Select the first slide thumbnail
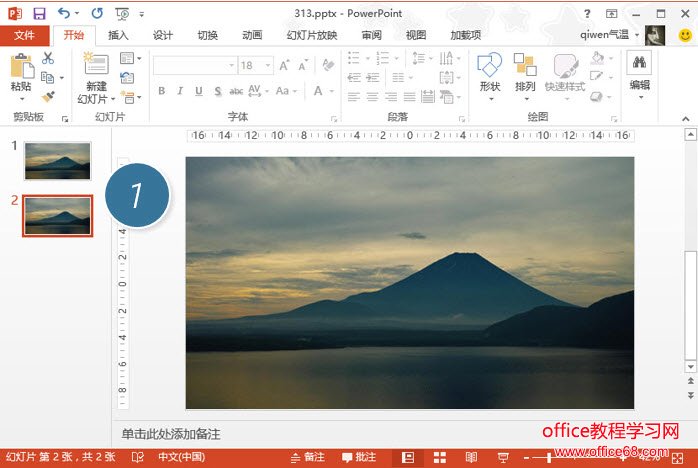The image size is (698, 468). click(x=58, y=160)
